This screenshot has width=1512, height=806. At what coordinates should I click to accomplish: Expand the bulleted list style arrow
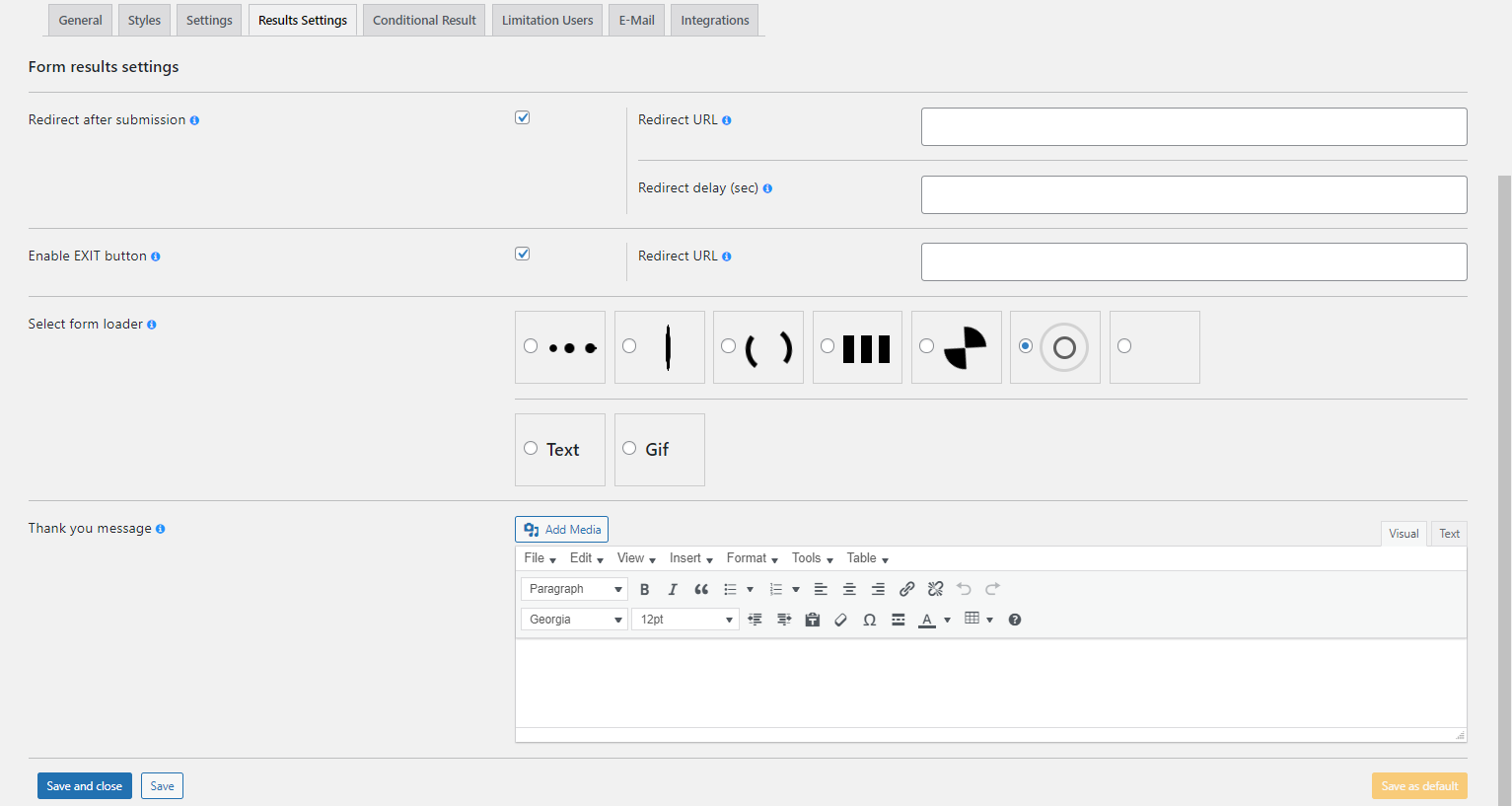click(x=751, y=590)
